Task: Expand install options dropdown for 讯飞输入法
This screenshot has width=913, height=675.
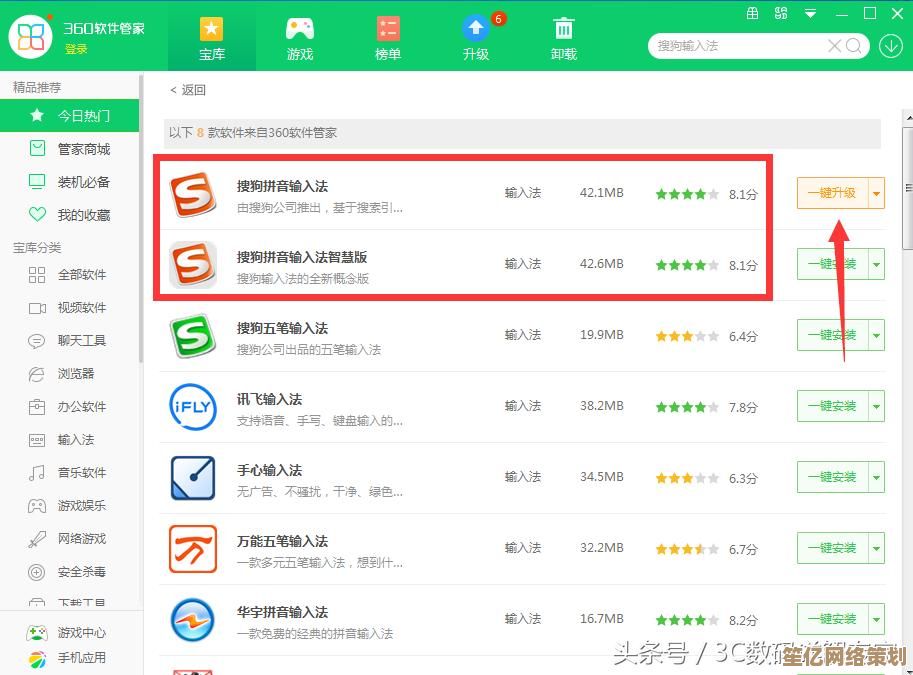Action: [x=877, y=407]
